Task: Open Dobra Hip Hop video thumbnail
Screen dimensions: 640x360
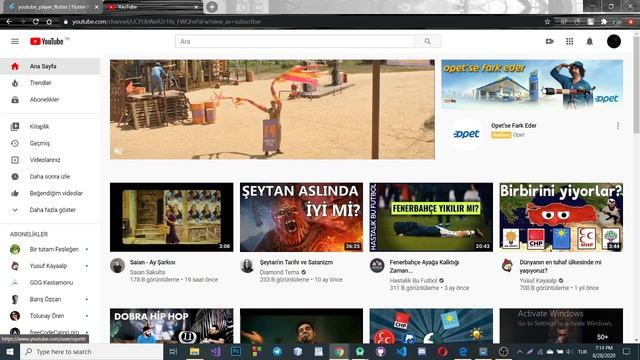Action: pyautogui.click(x=171, y=326)
